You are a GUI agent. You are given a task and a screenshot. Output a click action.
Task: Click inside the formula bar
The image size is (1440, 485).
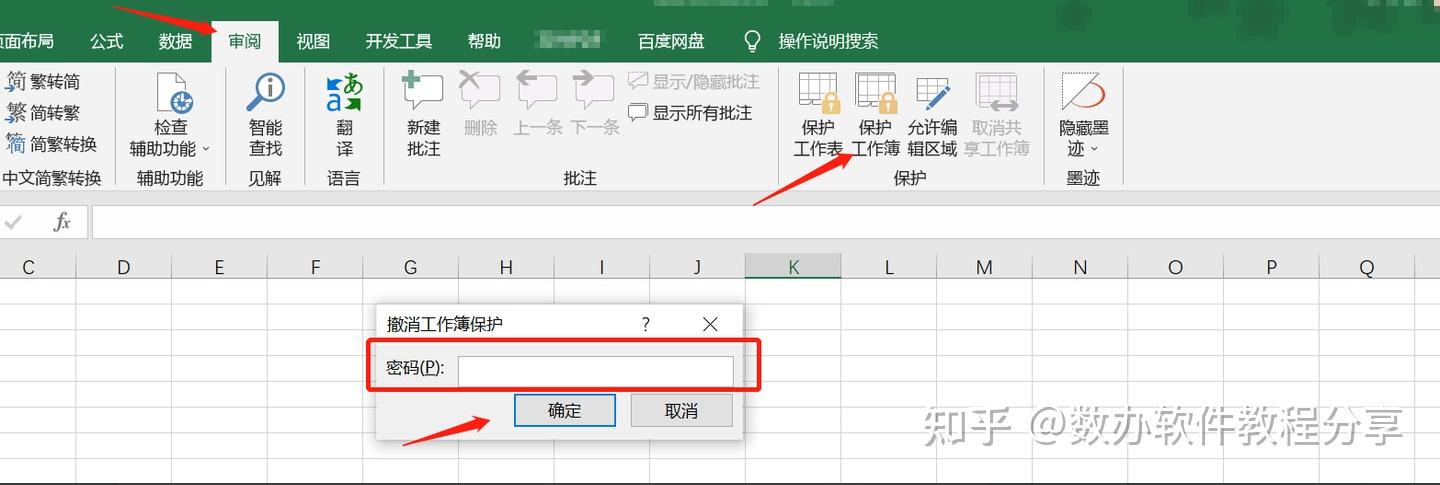[766, 222]
